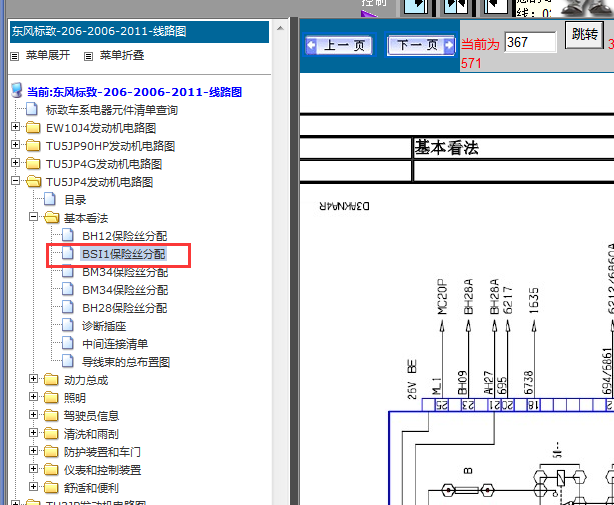Open BH28保险丝分配 page
Viewport: 614px width, 505px height.
point(125,308)
